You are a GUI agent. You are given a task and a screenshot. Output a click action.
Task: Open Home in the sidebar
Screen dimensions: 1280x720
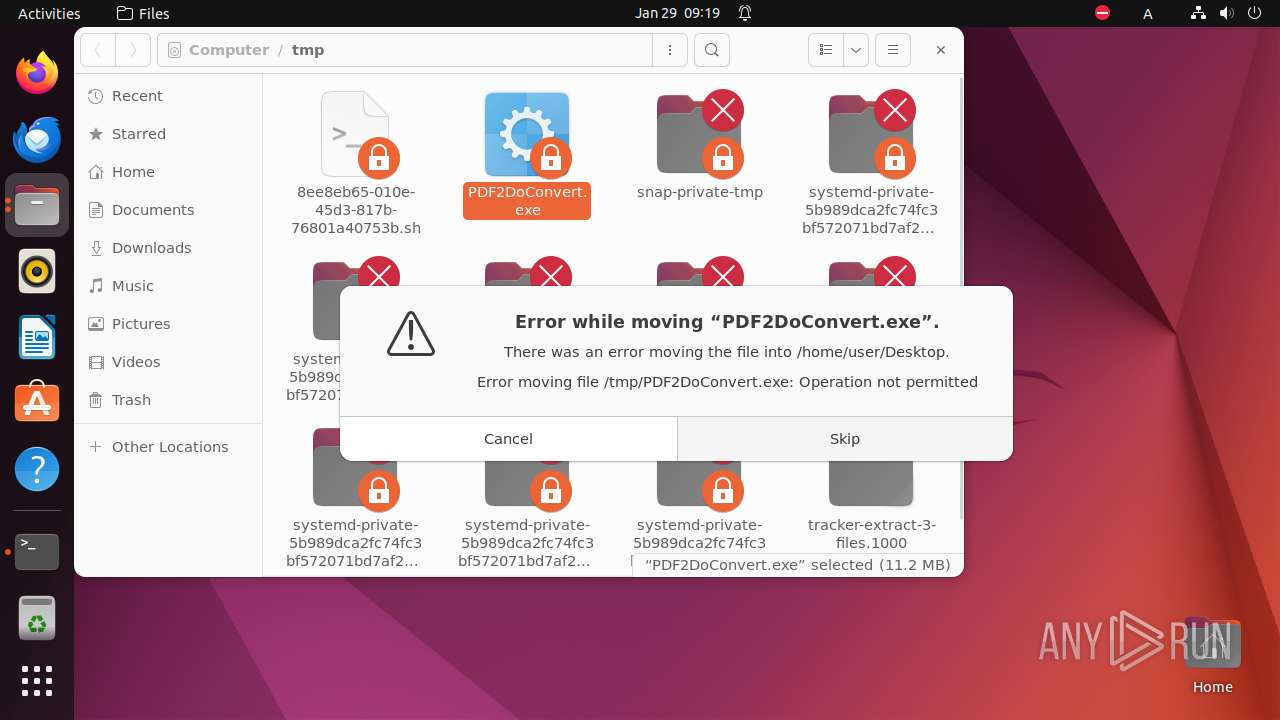click(168, 172)
